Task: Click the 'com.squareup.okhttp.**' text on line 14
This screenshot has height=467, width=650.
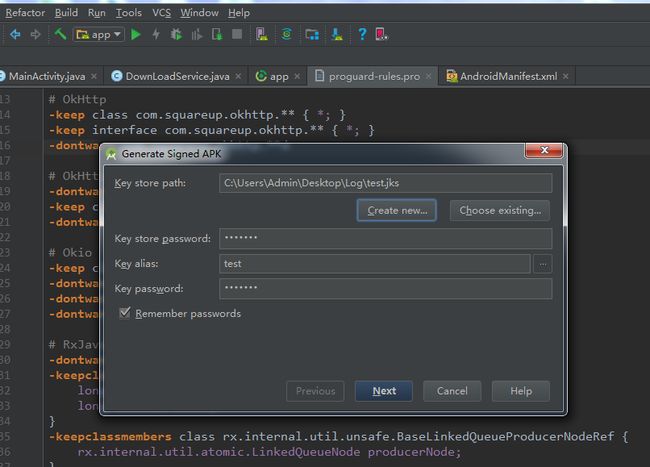Action: (x=215, y=115)
